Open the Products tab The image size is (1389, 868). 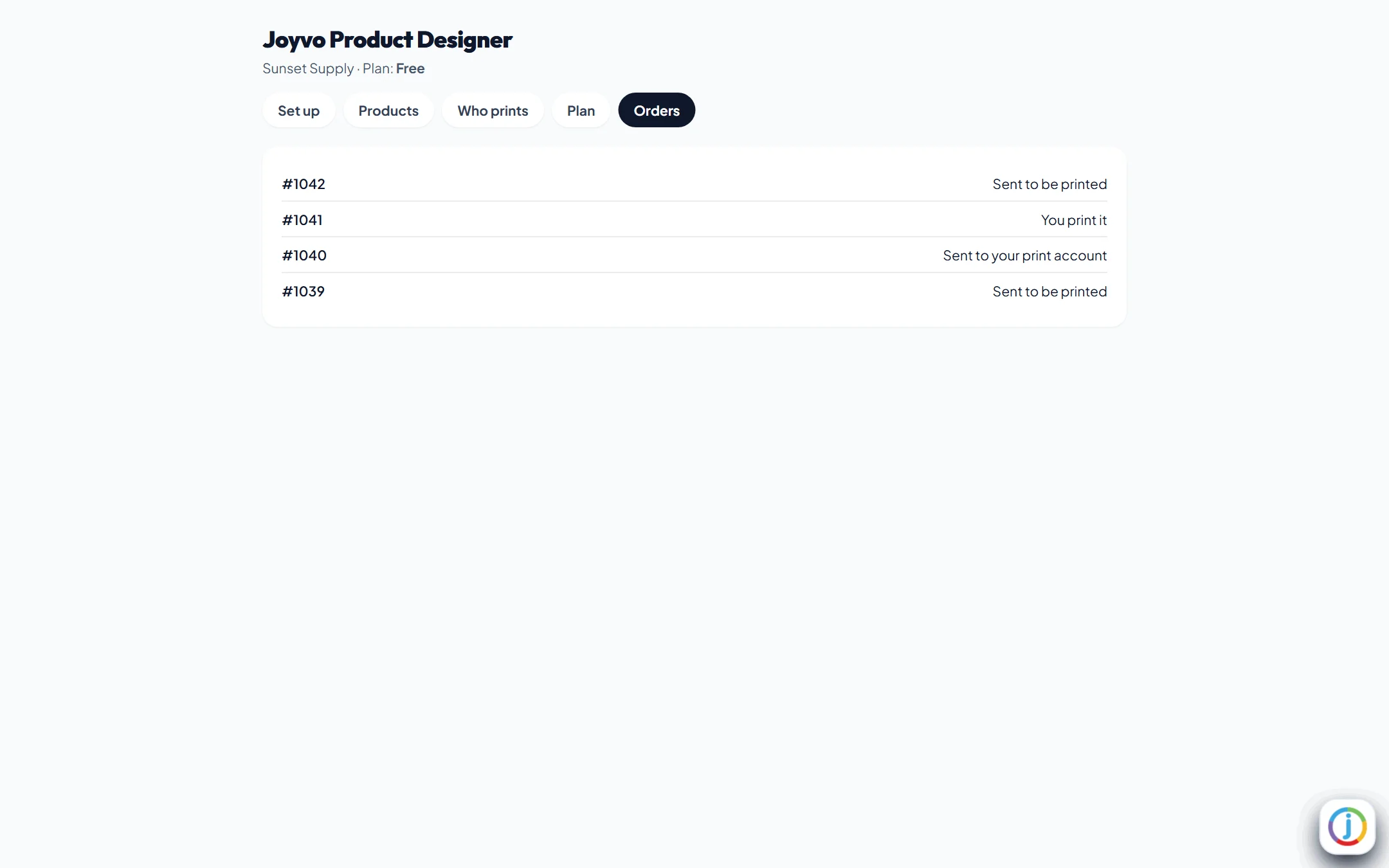pos(388,111)
